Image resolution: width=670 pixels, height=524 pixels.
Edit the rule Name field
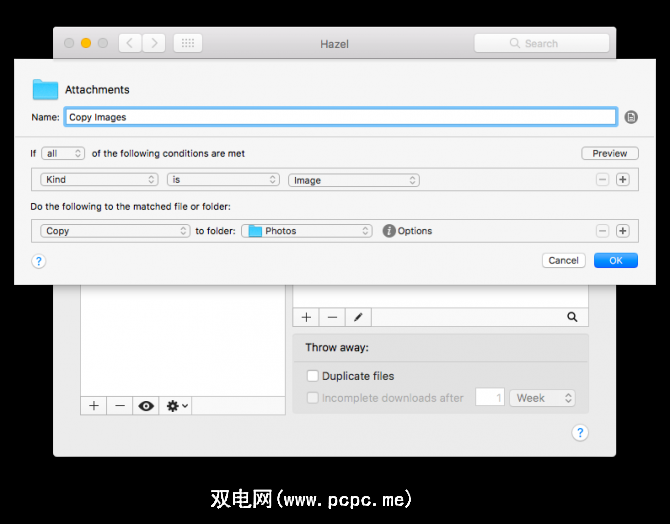click(x=341, y=117)
